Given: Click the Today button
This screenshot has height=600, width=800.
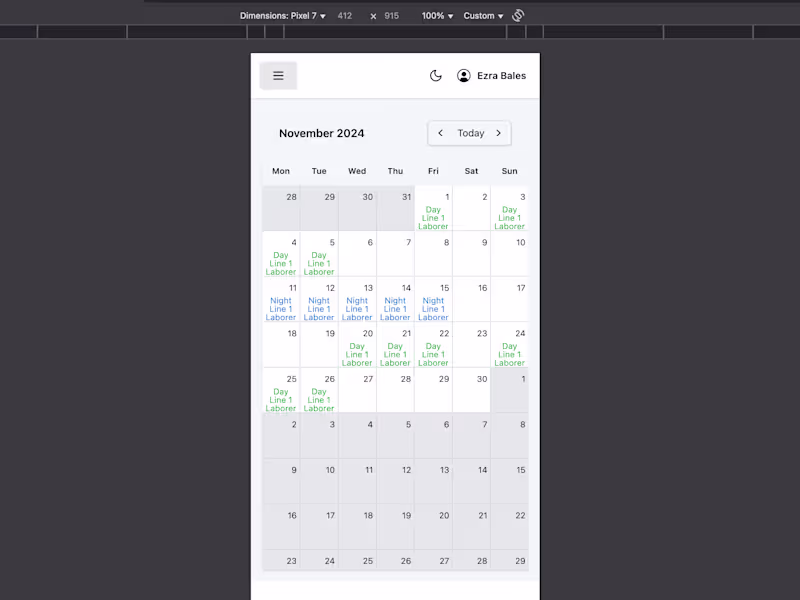Looking at the screenshot, I should pyautogui.click(x=470, y=133).
